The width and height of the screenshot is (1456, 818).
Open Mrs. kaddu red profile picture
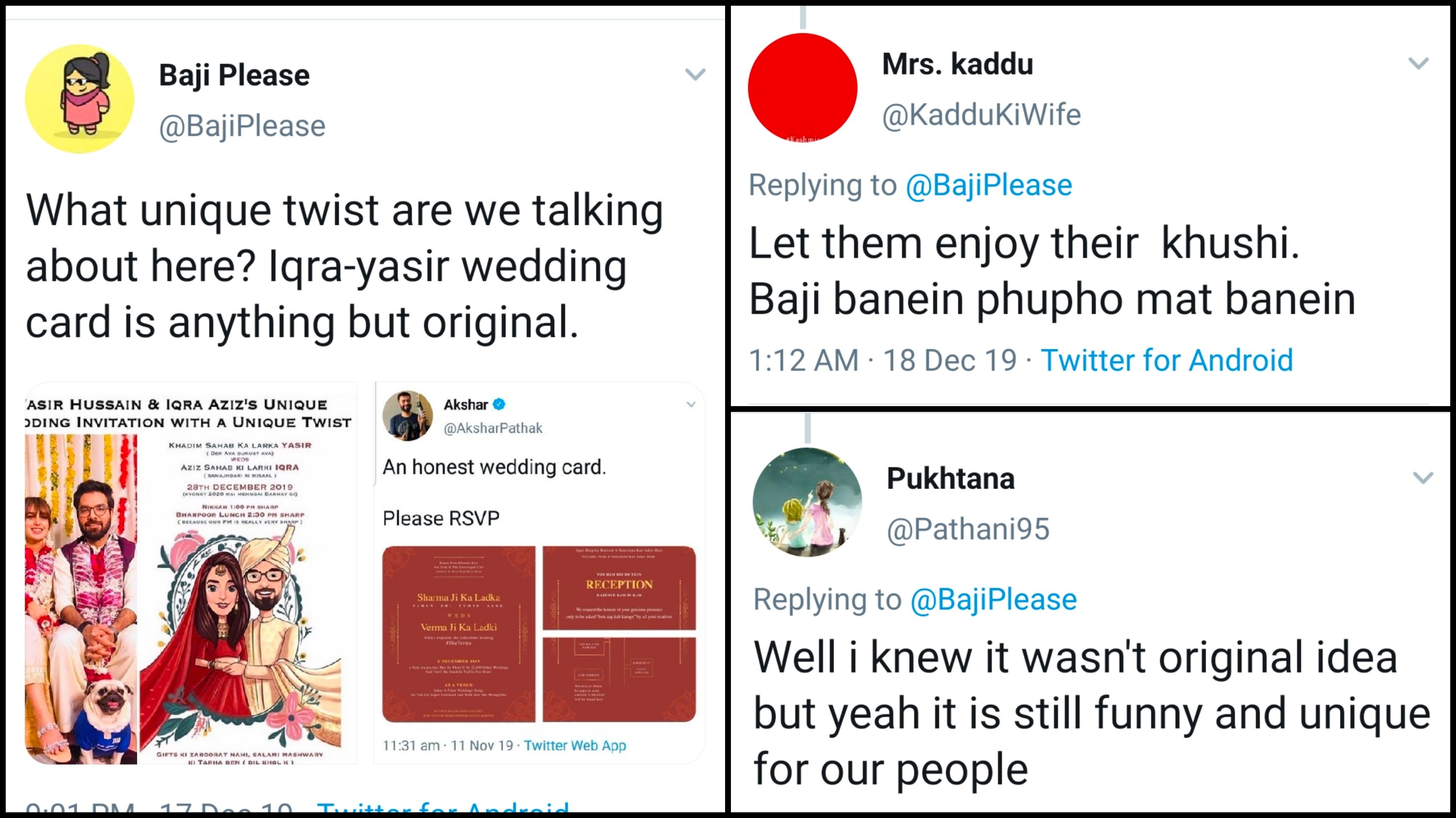[802, 87]
